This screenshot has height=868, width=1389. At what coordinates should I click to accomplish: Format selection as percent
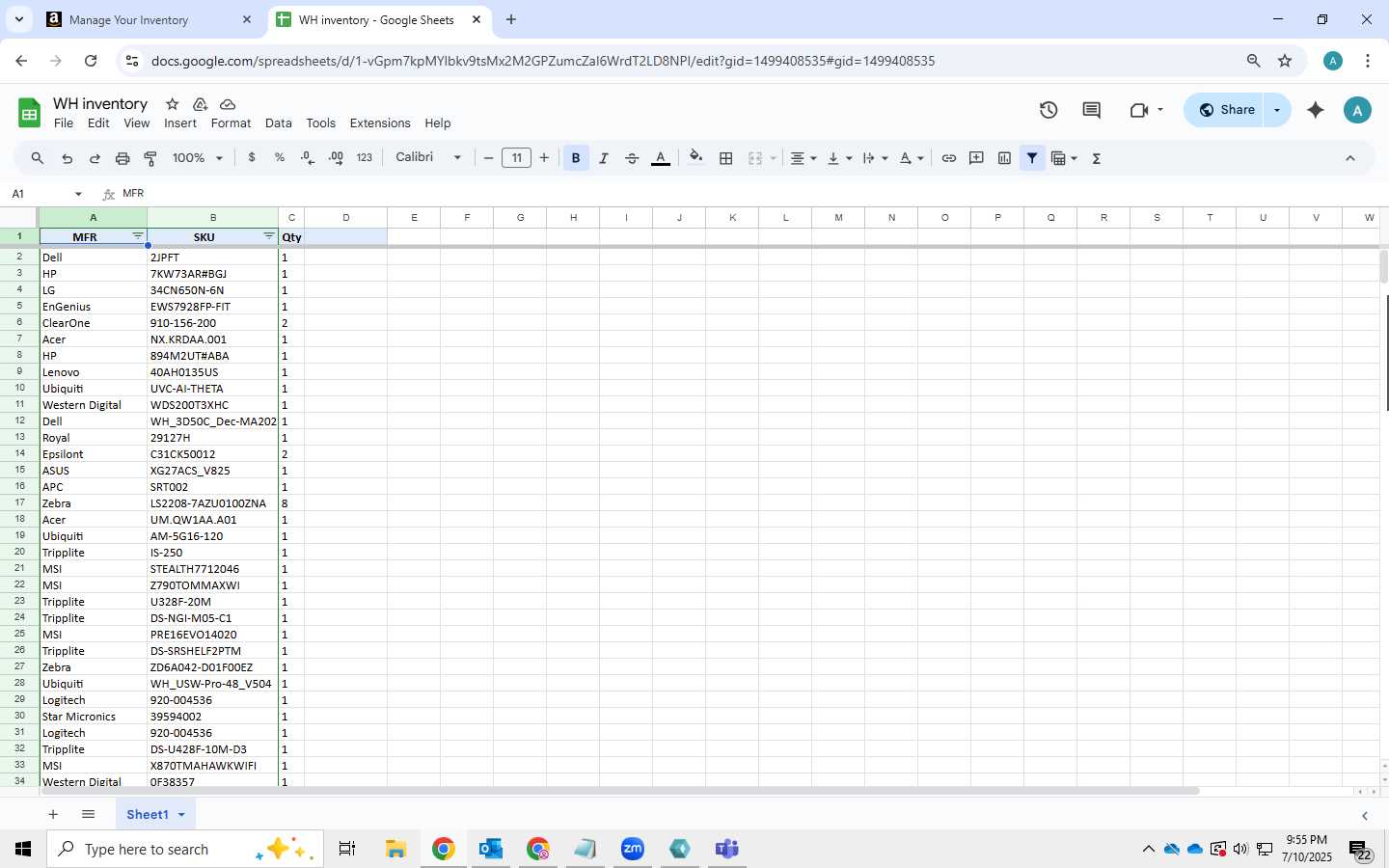[280, 157]
